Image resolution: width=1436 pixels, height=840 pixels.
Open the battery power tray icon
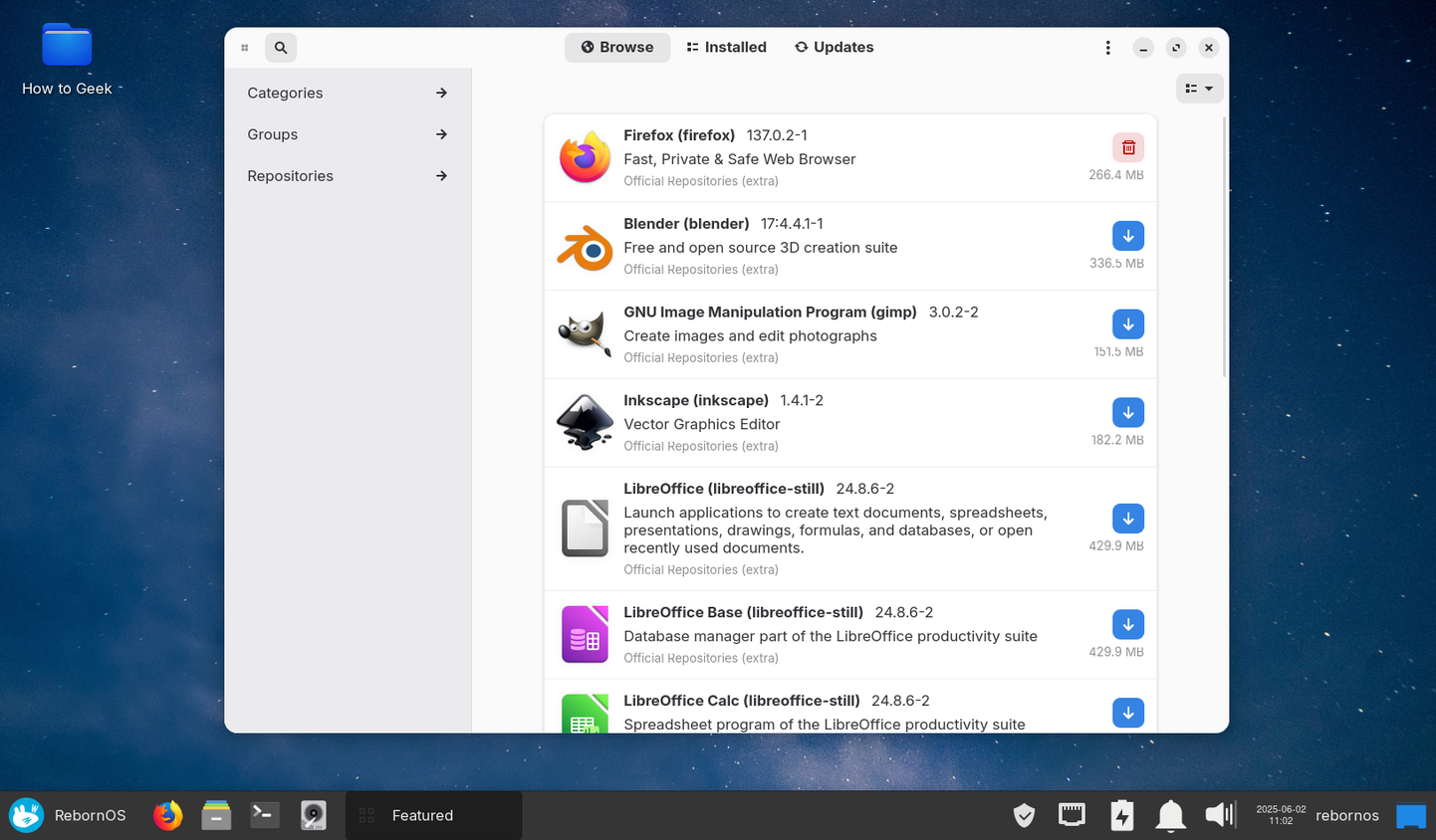tap(1122, 815)
